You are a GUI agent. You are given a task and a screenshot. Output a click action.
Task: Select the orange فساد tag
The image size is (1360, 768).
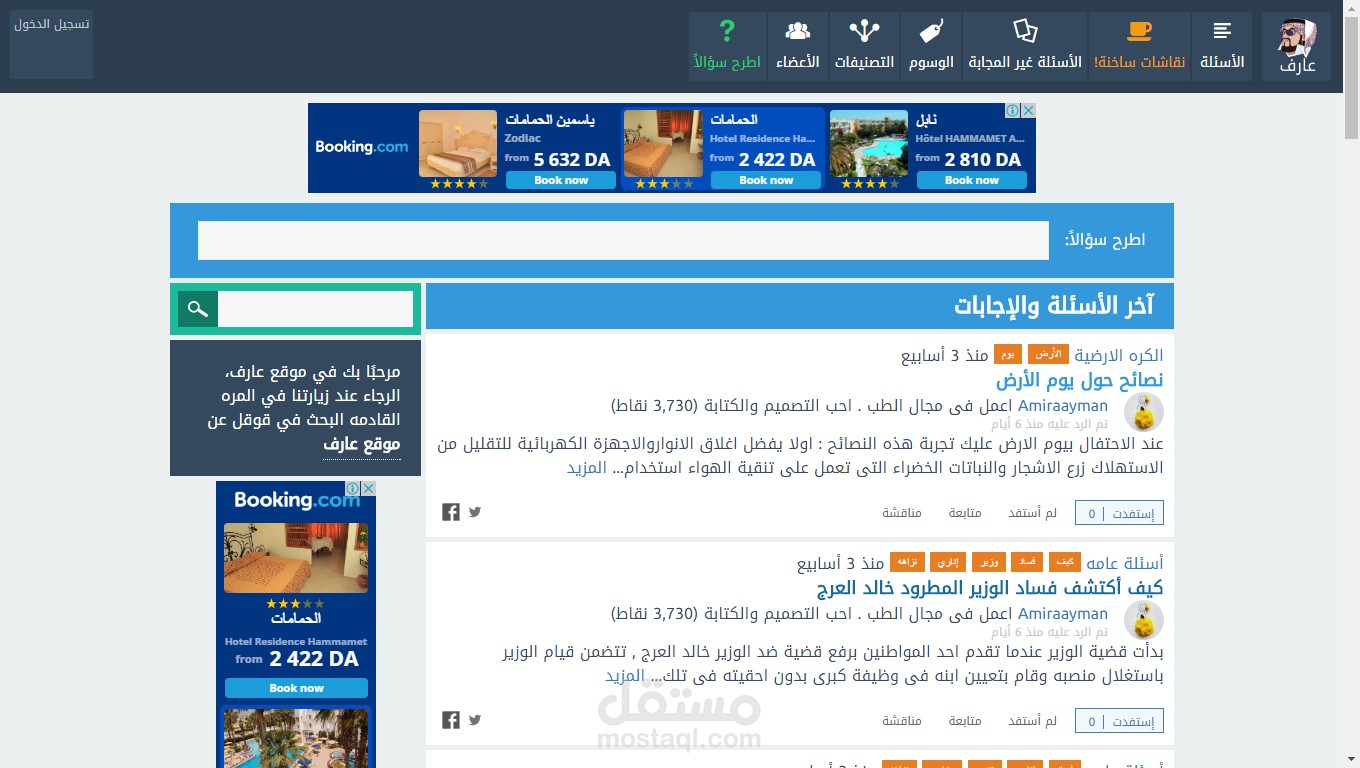[x=1027, y=562]
